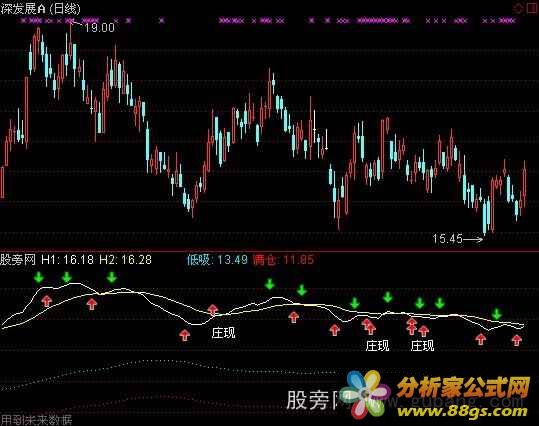Screen dimensions: 539x426
Task: Click the dim square icon in the chart corner
Action: (x=532, y=8)
